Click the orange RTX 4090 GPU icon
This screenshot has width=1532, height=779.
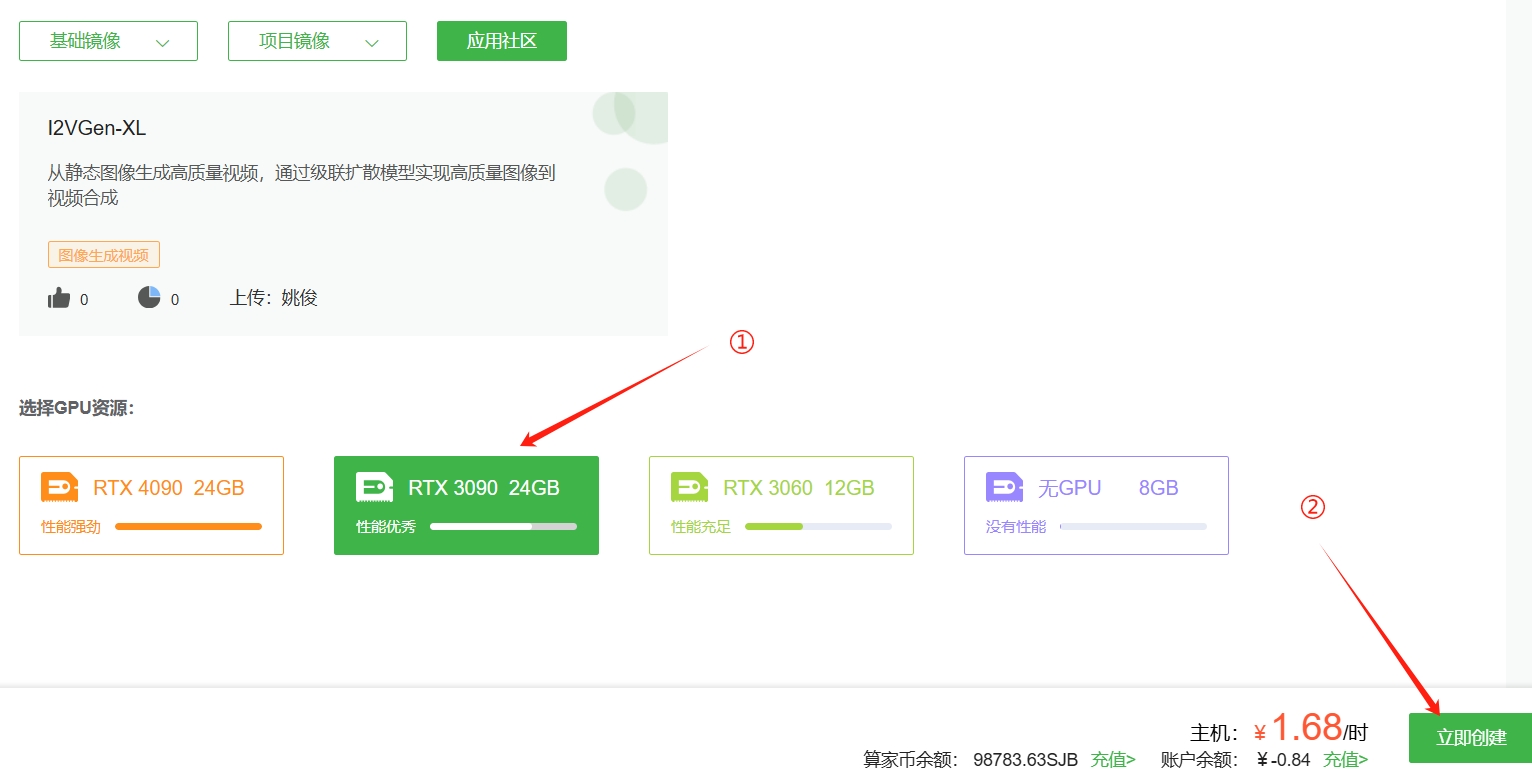point(60,487)
